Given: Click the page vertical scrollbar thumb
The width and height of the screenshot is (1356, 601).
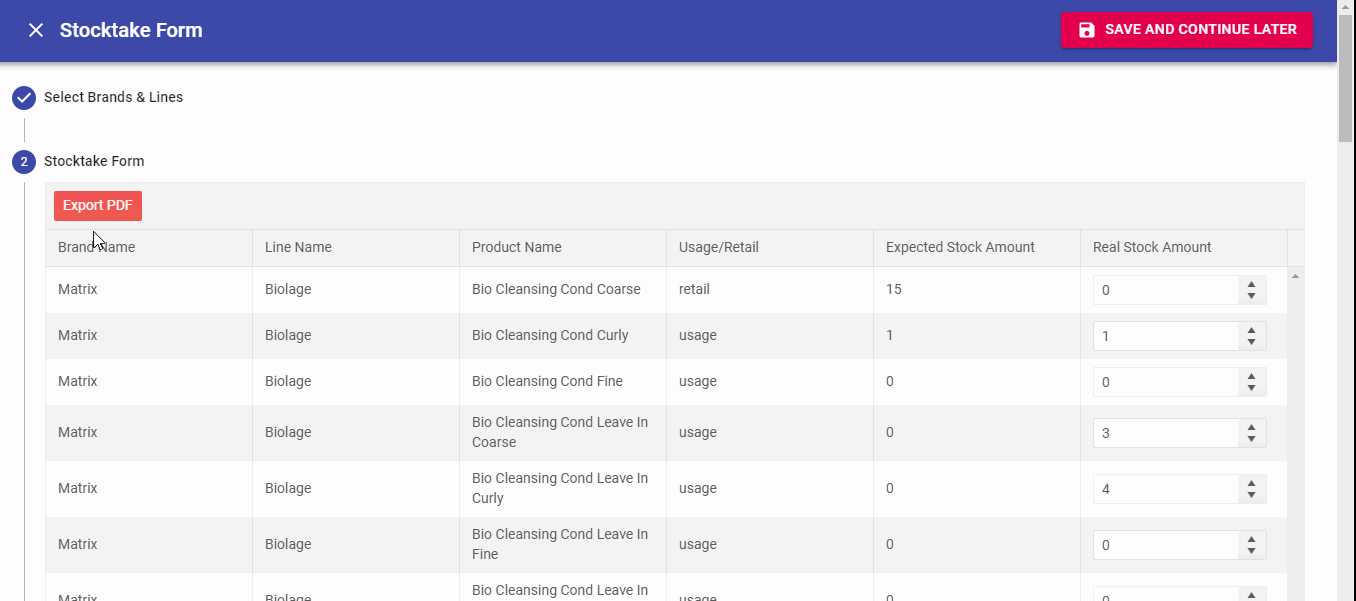Looking at the screenshot, I should point(1347,79).
